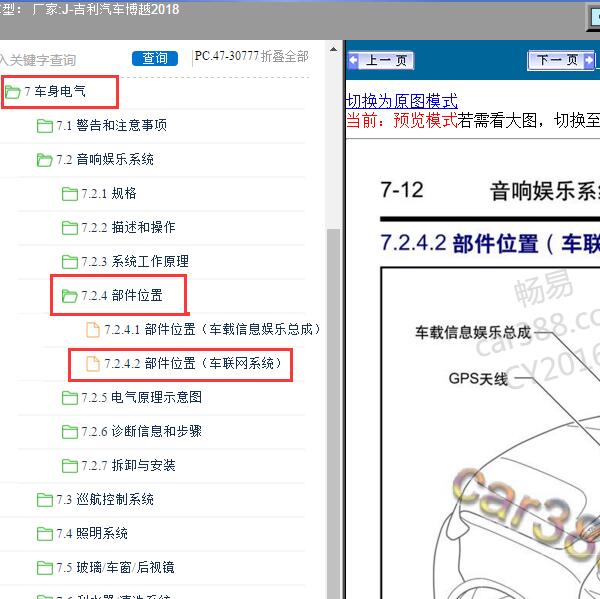Open 7.2.4.1 部件位置（车载信息娱乐总成）
Screen dimensions: 600x599
coord(212,329)
